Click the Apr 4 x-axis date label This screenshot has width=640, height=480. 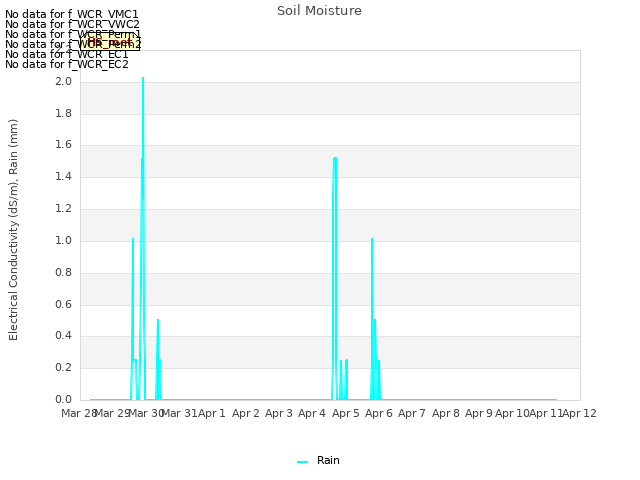[312, 413]
